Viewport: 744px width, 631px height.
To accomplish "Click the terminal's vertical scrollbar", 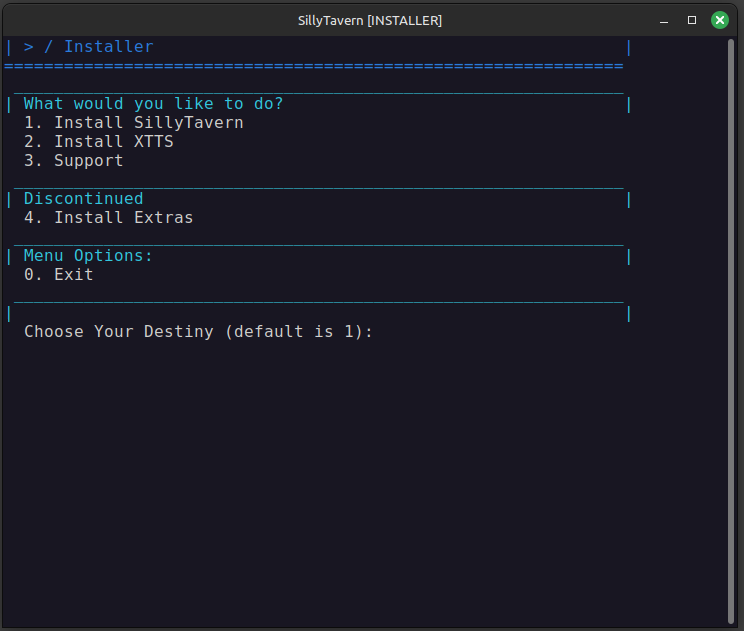I will pyautogui.click(x=731, y=331).
